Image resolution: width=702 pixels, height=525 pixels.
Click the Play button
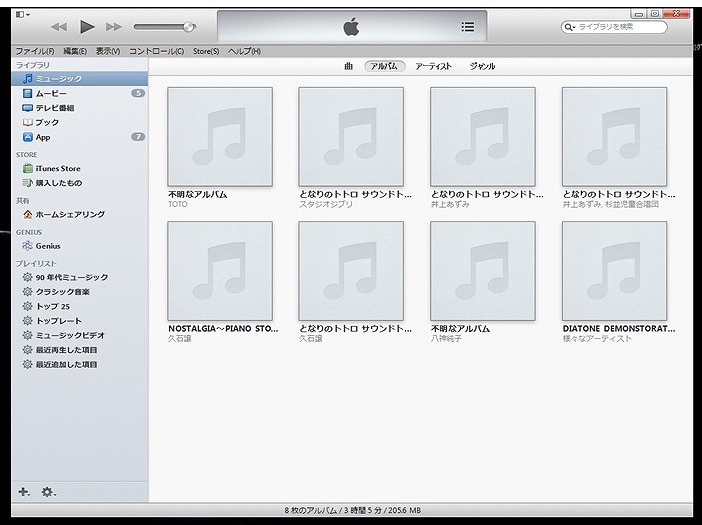point(87,27)
